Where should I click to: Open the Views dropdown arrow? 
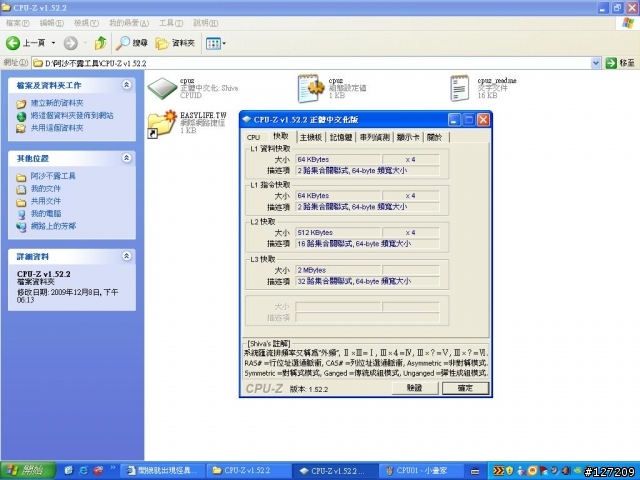pos(224,43)
